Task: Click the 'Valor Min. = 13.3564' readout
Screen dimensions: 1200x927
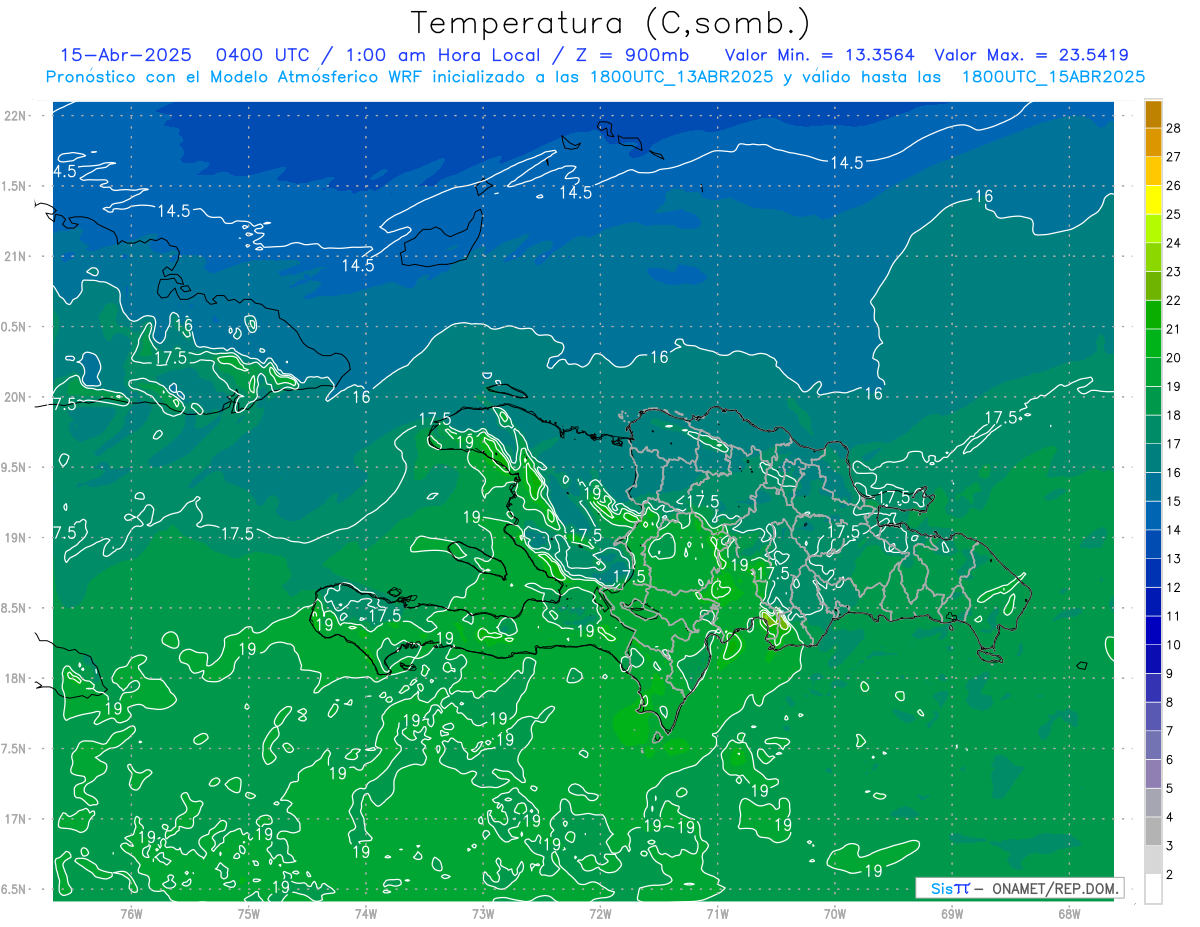Action: (820, 55)
